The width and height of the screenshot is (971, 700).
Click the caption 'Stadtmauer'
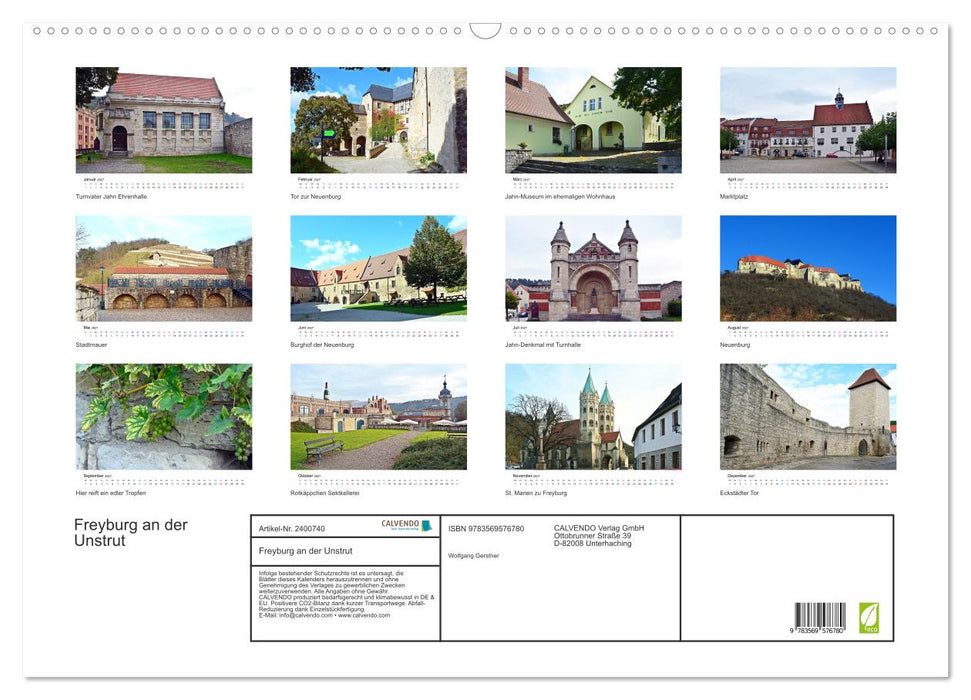[92, 345]
